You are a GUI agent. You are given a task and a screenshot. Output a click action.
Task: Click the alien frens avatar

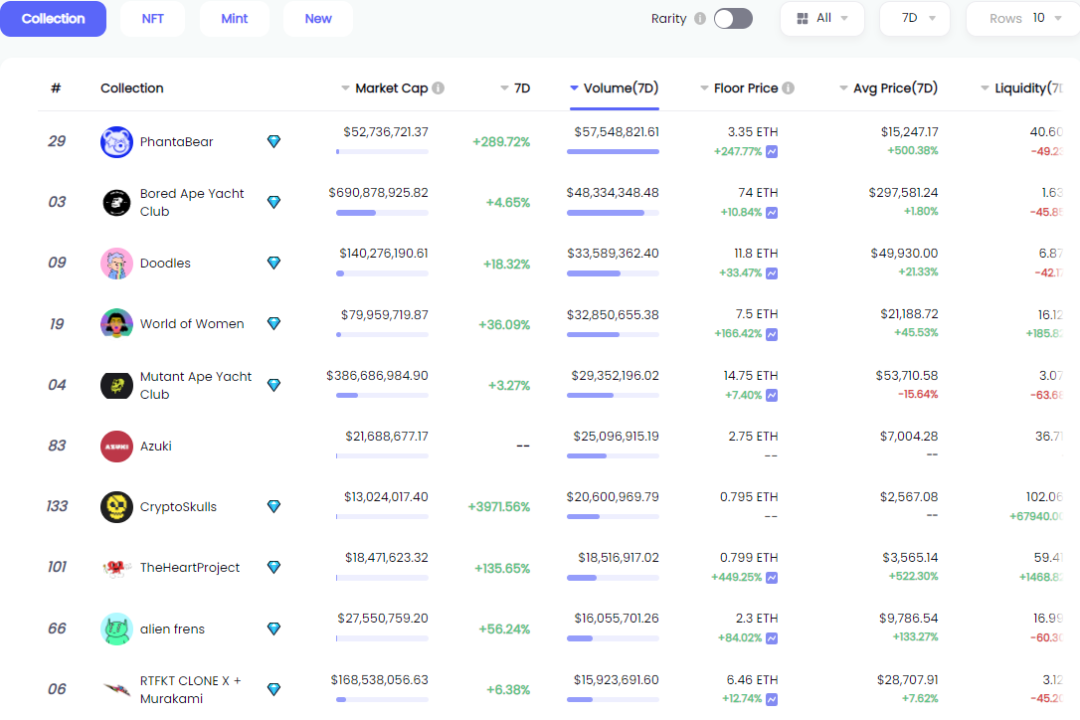click(x=116, y=628)
